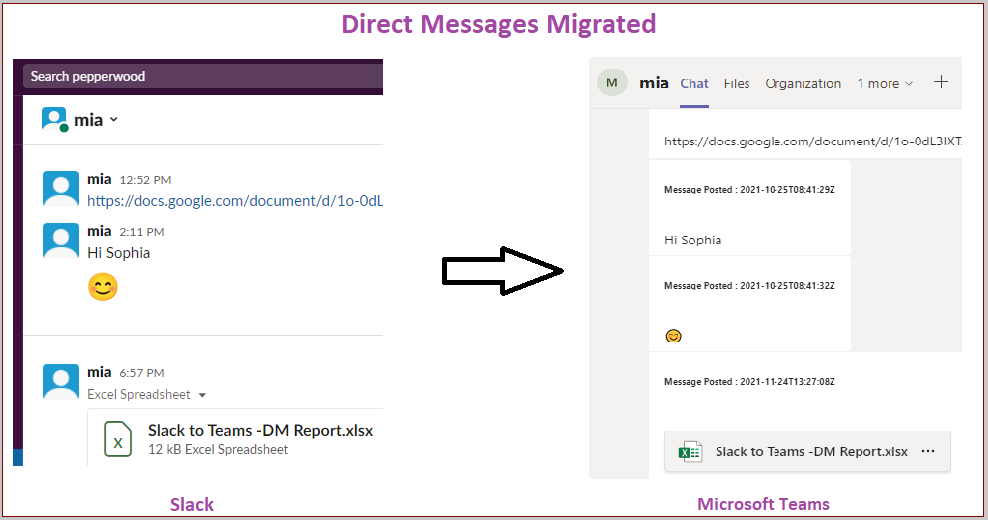Open 'Slack to Teams -DM Report.xlsx' in Slack
The width and height of the screenshot is (988, 520).
[260, 430]
